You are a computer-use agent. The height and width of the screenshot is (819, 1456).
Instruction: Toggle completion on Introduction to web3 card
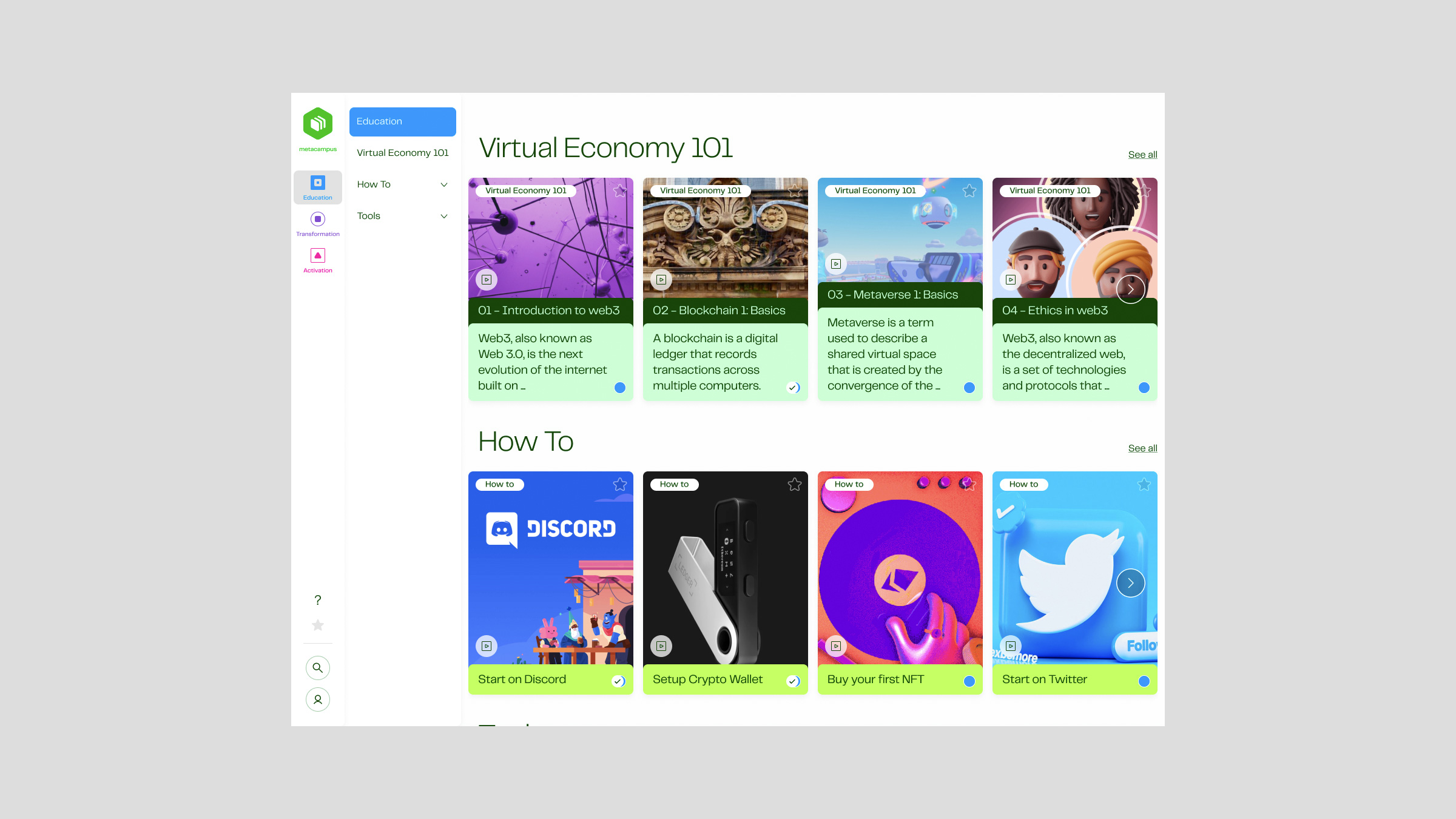coord(619,388)
